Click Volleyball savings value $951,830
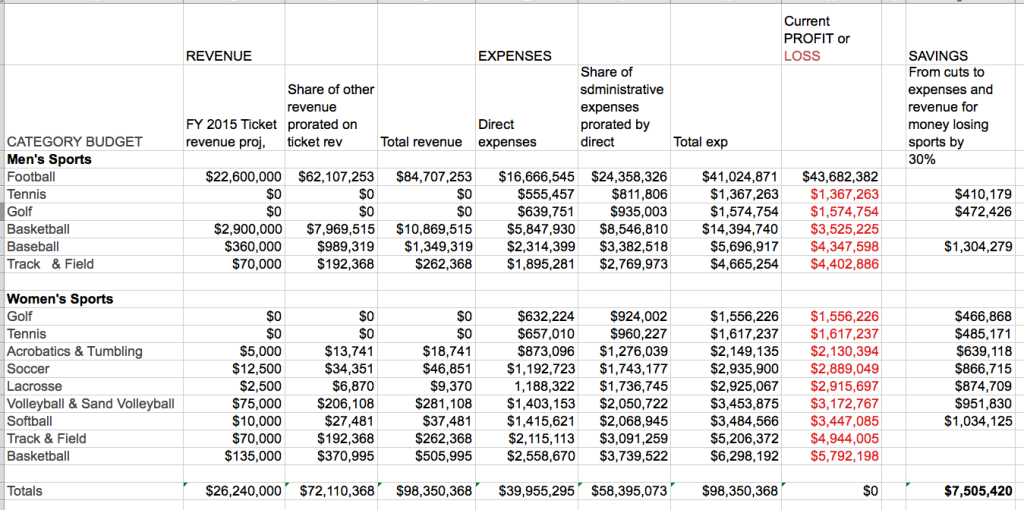The height and width of the screenshot is (510, 1024). (984, 404)
